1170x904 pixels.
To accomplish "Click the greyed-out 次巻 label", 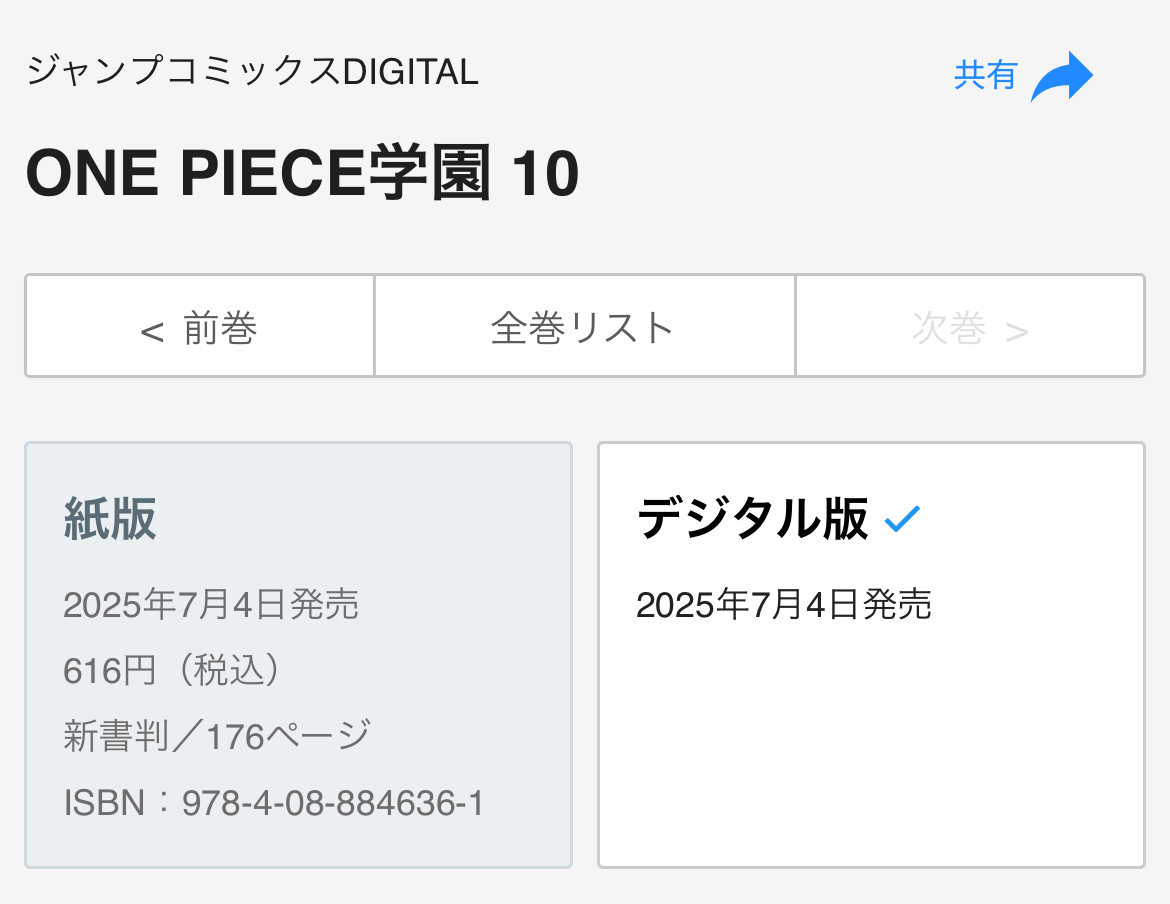I will click(949, 328).
